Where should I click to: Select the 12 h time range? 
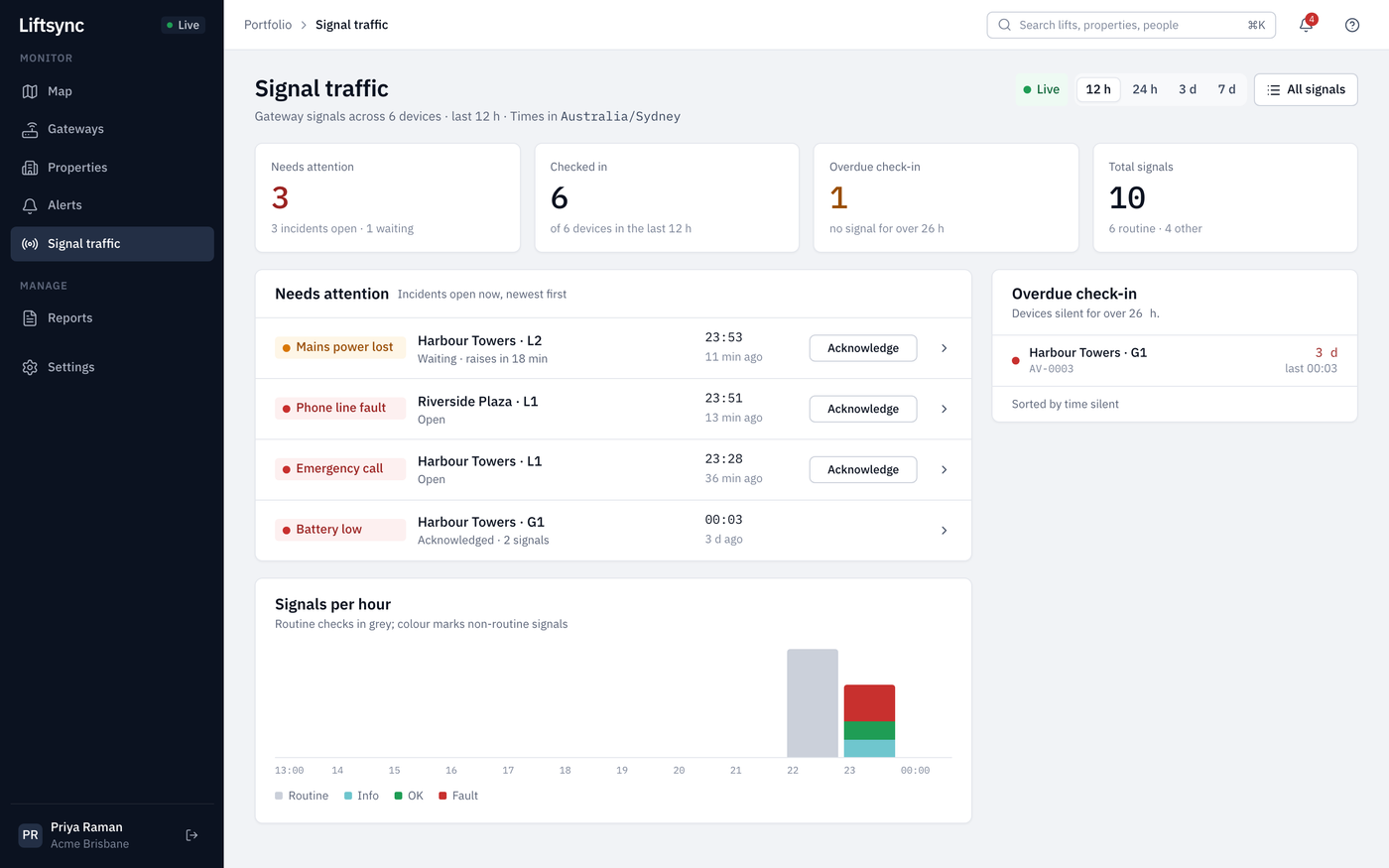[x=1098, y=89]
